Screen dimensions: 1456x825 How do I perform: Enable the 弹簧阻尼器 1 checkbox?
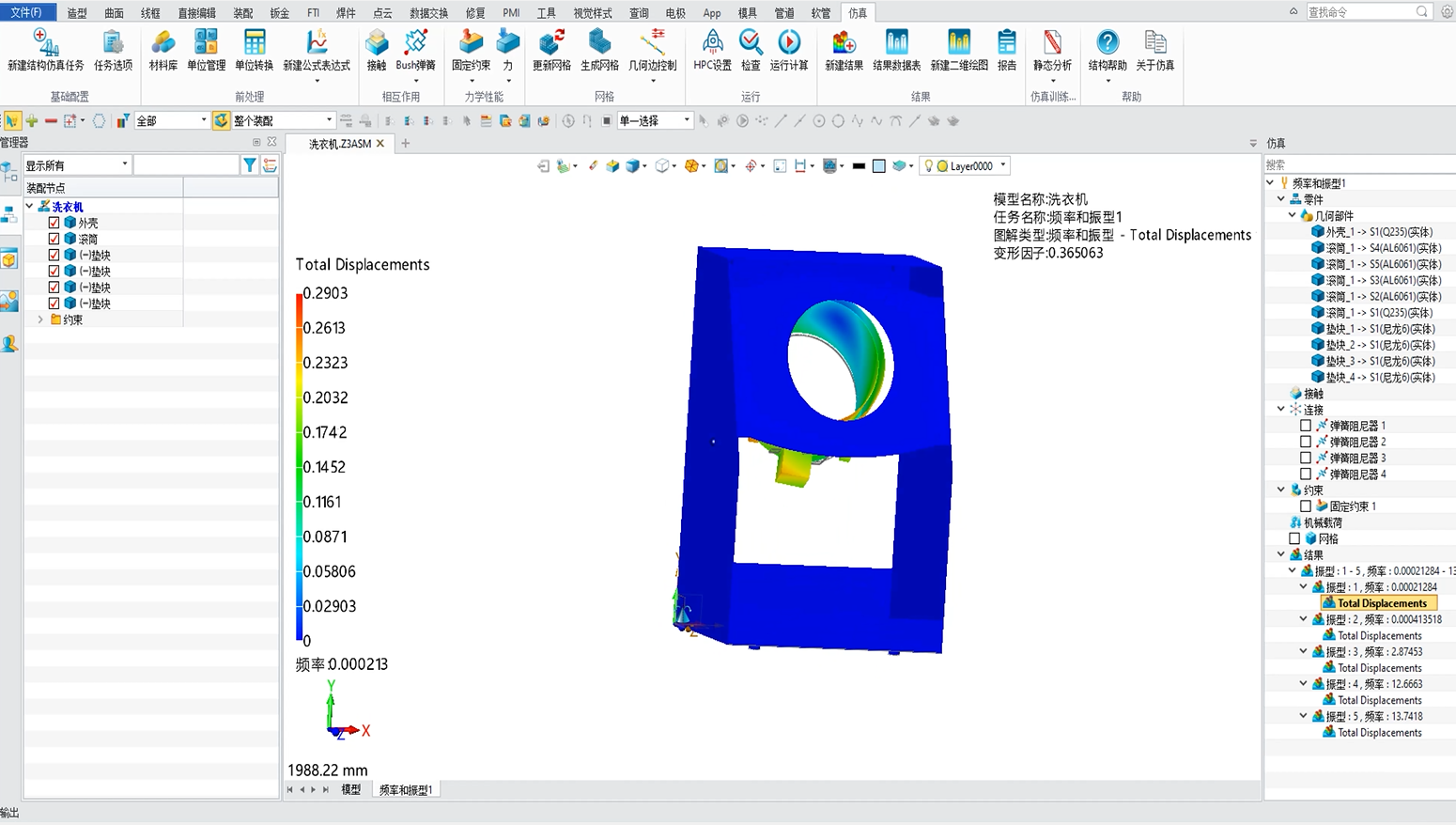1306,426
